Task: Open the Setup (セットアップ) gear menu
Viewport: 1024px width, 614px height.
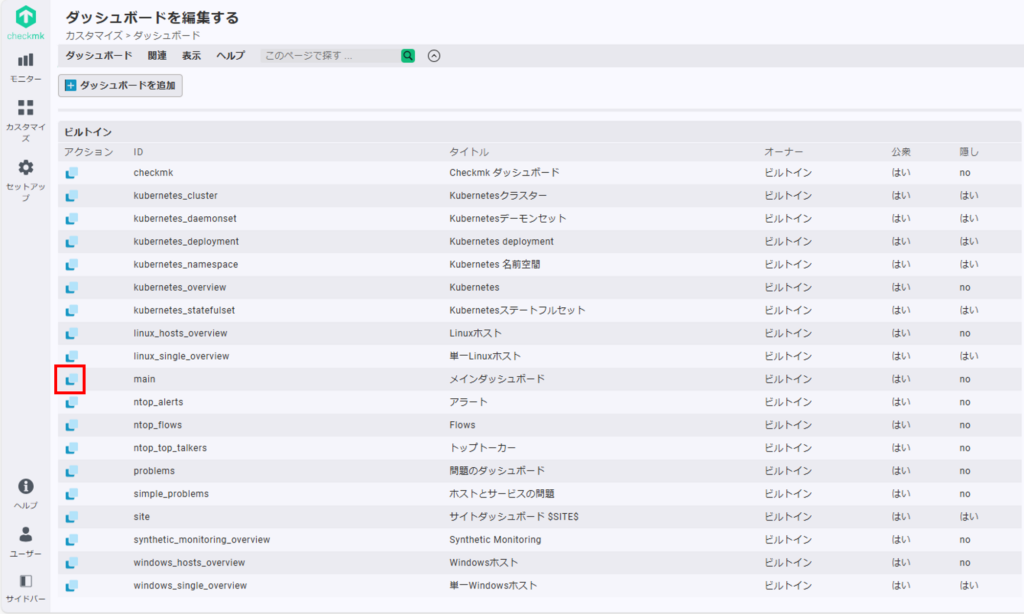Action: (25, 180)
